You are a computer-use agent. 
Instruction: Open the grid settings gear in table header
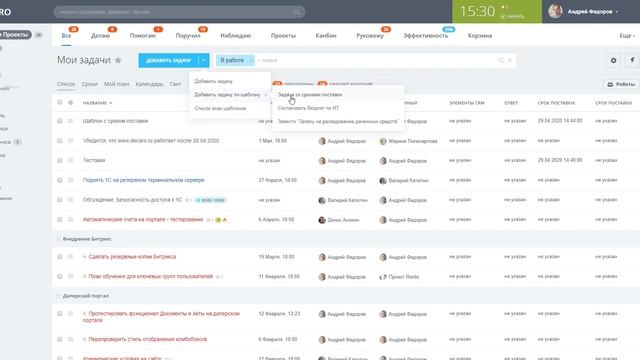pyautogui.click(x=71, y=102)
